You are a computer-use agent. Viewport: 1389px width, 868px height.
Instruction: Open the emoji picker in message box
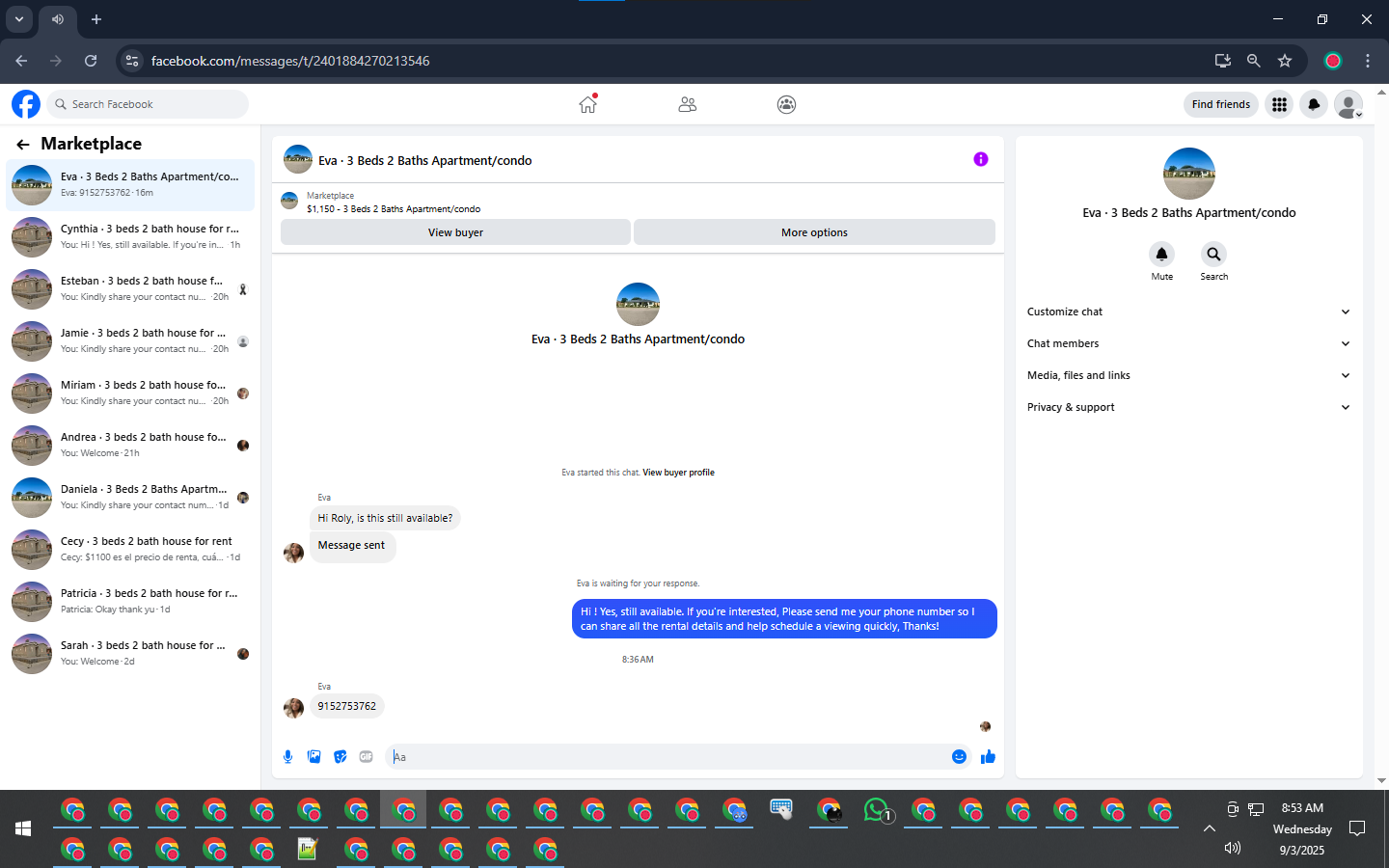click(x=959, y=757)
